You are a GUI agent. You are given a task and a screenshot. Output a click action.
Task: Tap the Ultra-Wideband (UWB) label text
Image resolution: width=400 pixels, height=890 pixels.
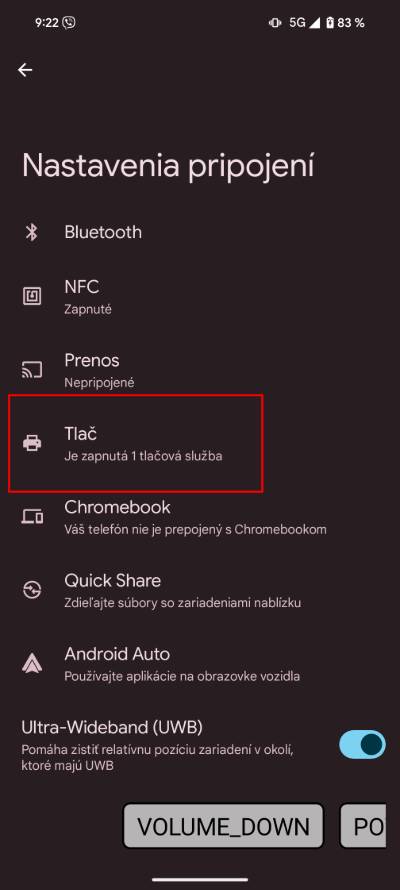point(112,727)
